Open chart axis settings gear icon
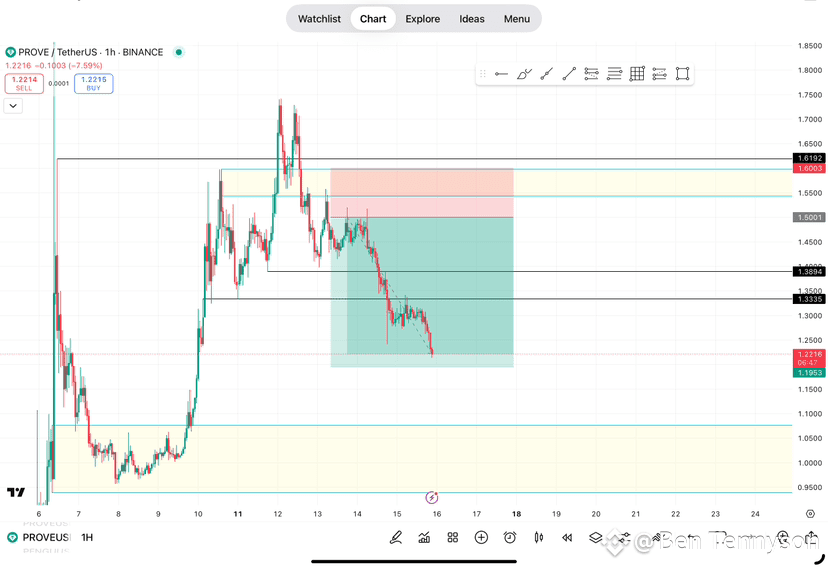This screenshot has width=828, height=568. (811, 514)
